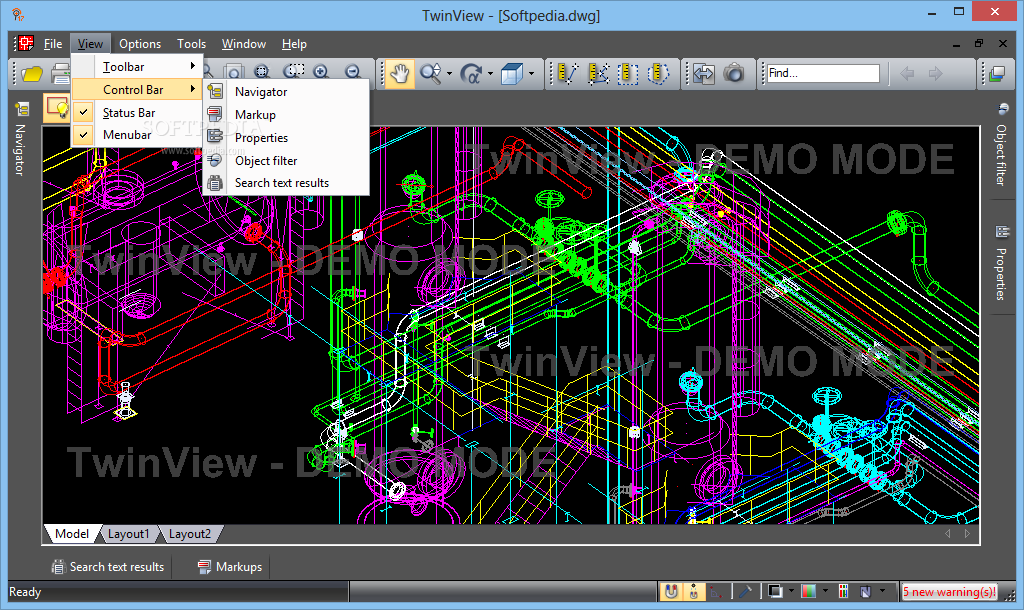Screen dimensions: 1024x610
Task: Toggle the snap settings magnet icon
Action: [694, 592]
